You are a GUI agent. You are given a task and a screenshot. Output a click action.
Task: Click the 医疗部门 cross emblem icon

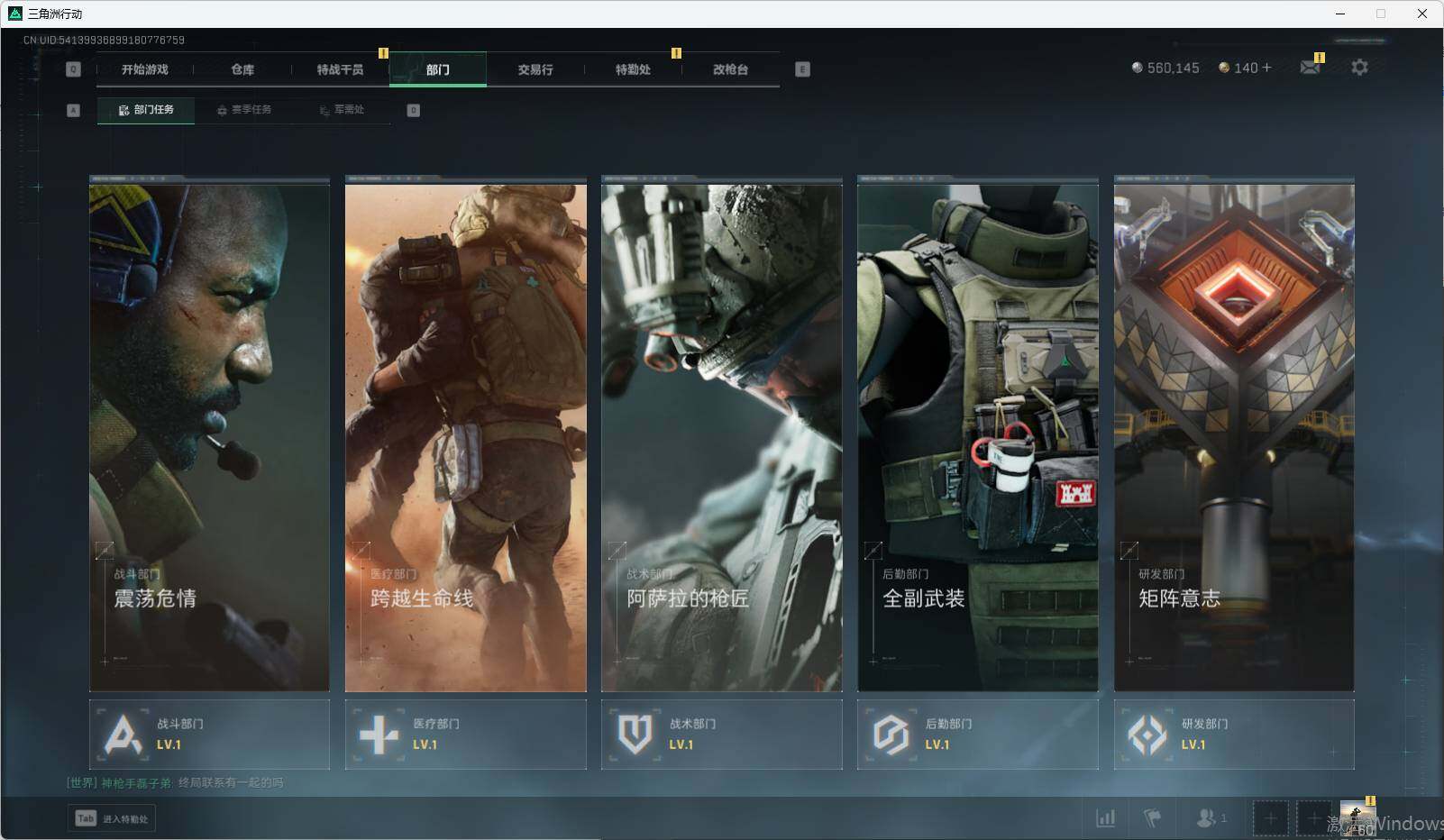coord(379,735)
